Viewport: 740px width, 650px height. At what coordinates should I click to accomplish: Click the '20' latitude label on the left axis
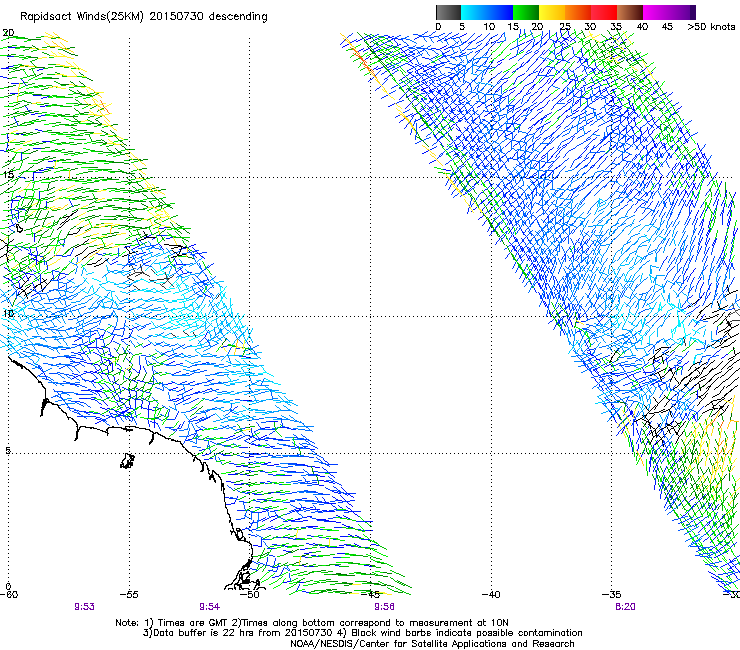tap(8, 33)
